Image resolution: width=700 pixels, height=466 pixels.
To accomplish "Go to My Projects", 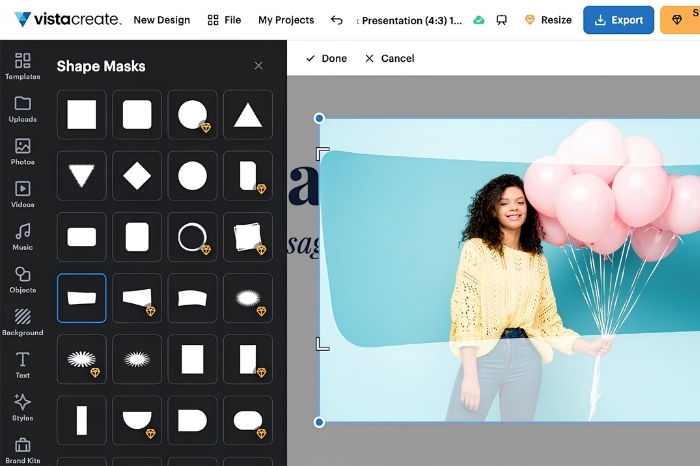I will [286, 20].
